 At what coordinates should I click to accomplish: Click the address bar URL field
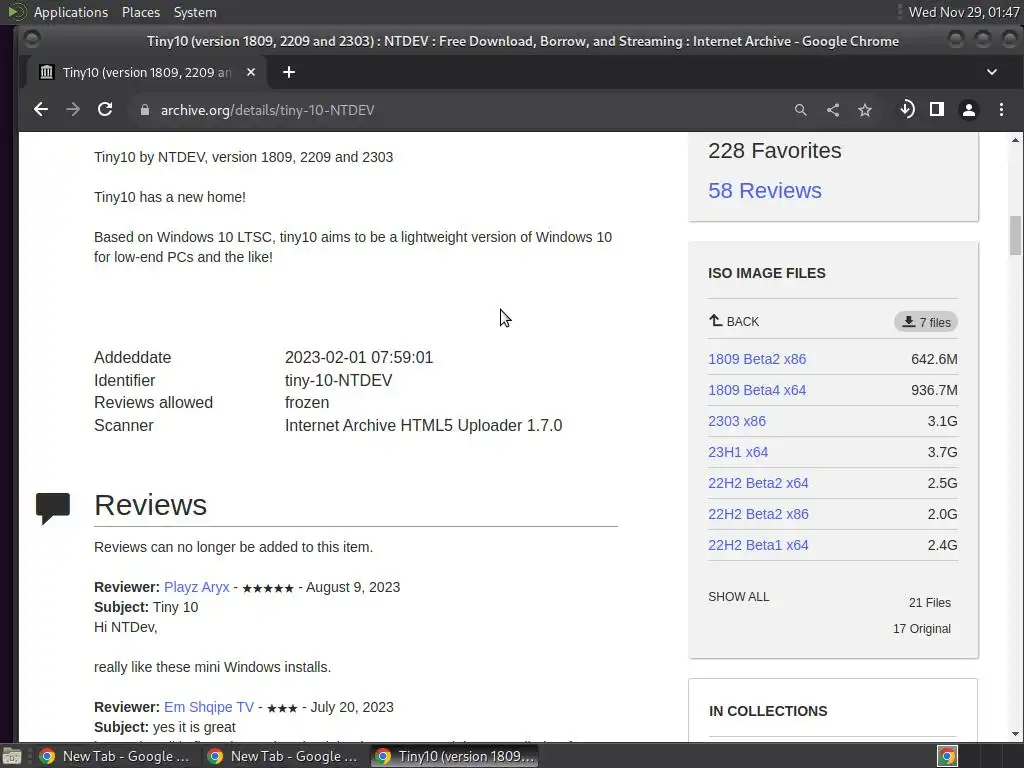[457, 110]
